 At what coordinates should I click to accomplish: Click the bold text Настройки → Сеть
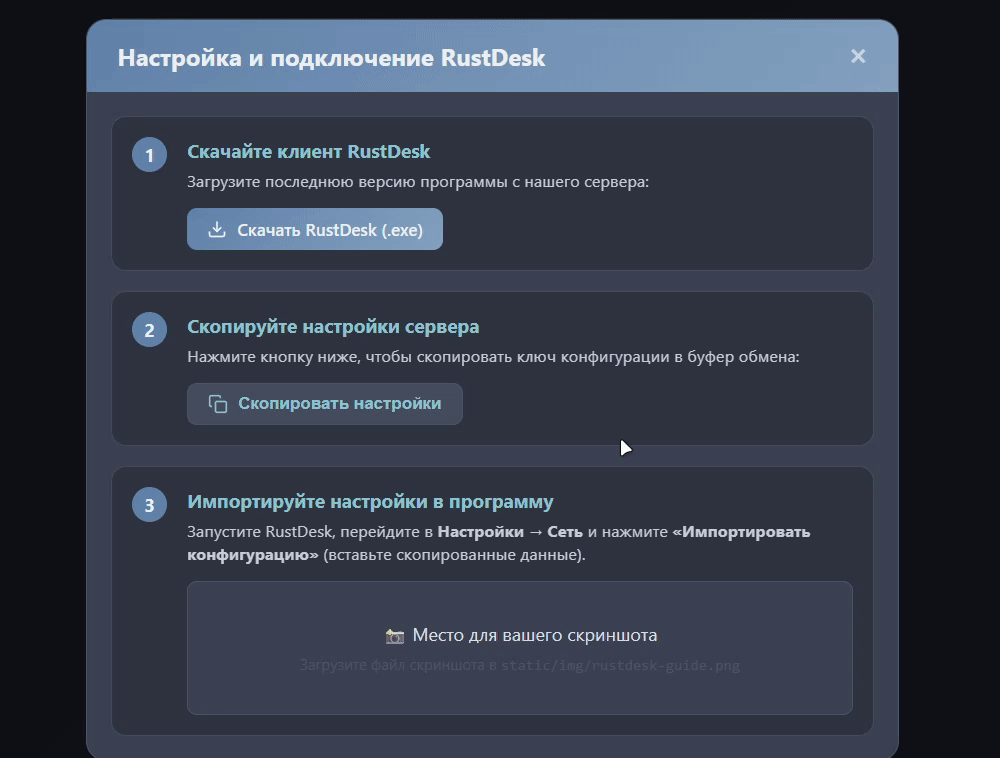point(510,532)
